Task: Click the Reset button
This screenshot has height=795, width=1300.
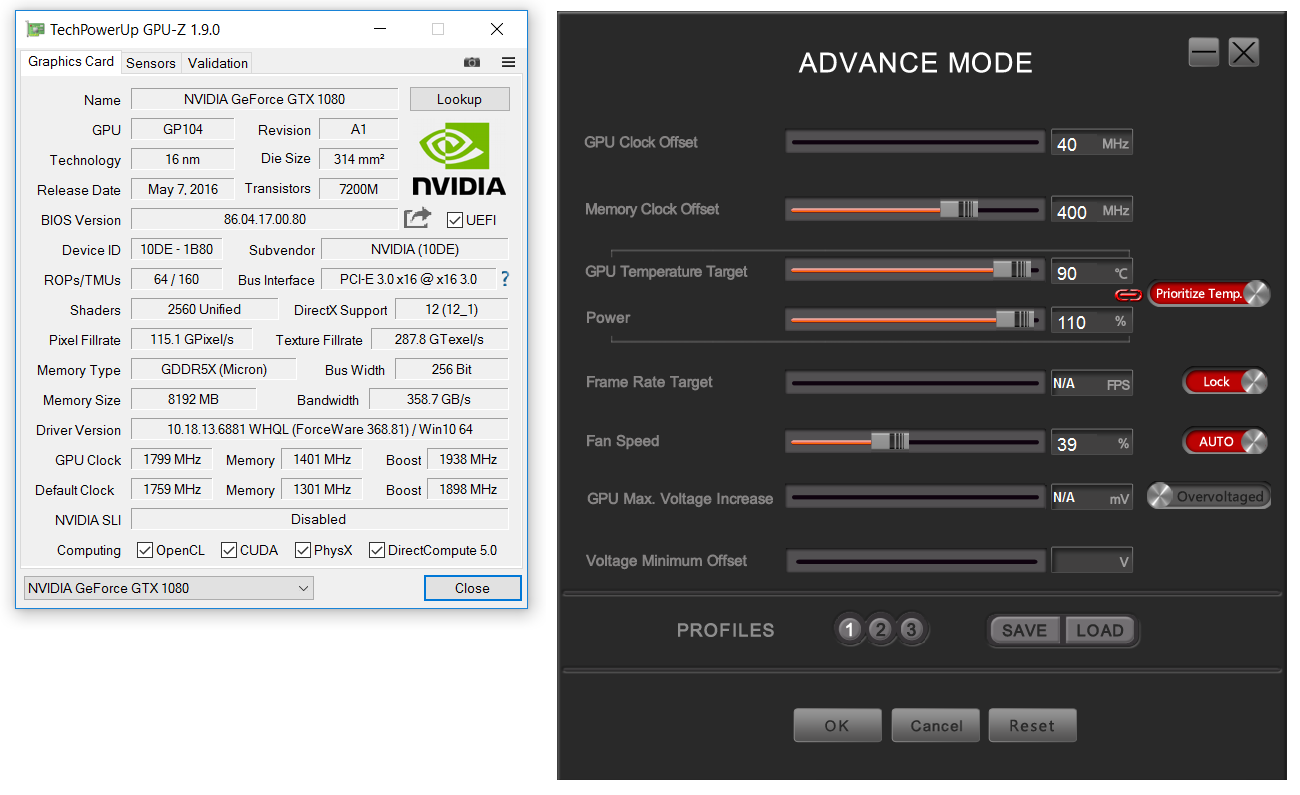Action: click(x=1032, y=726)
